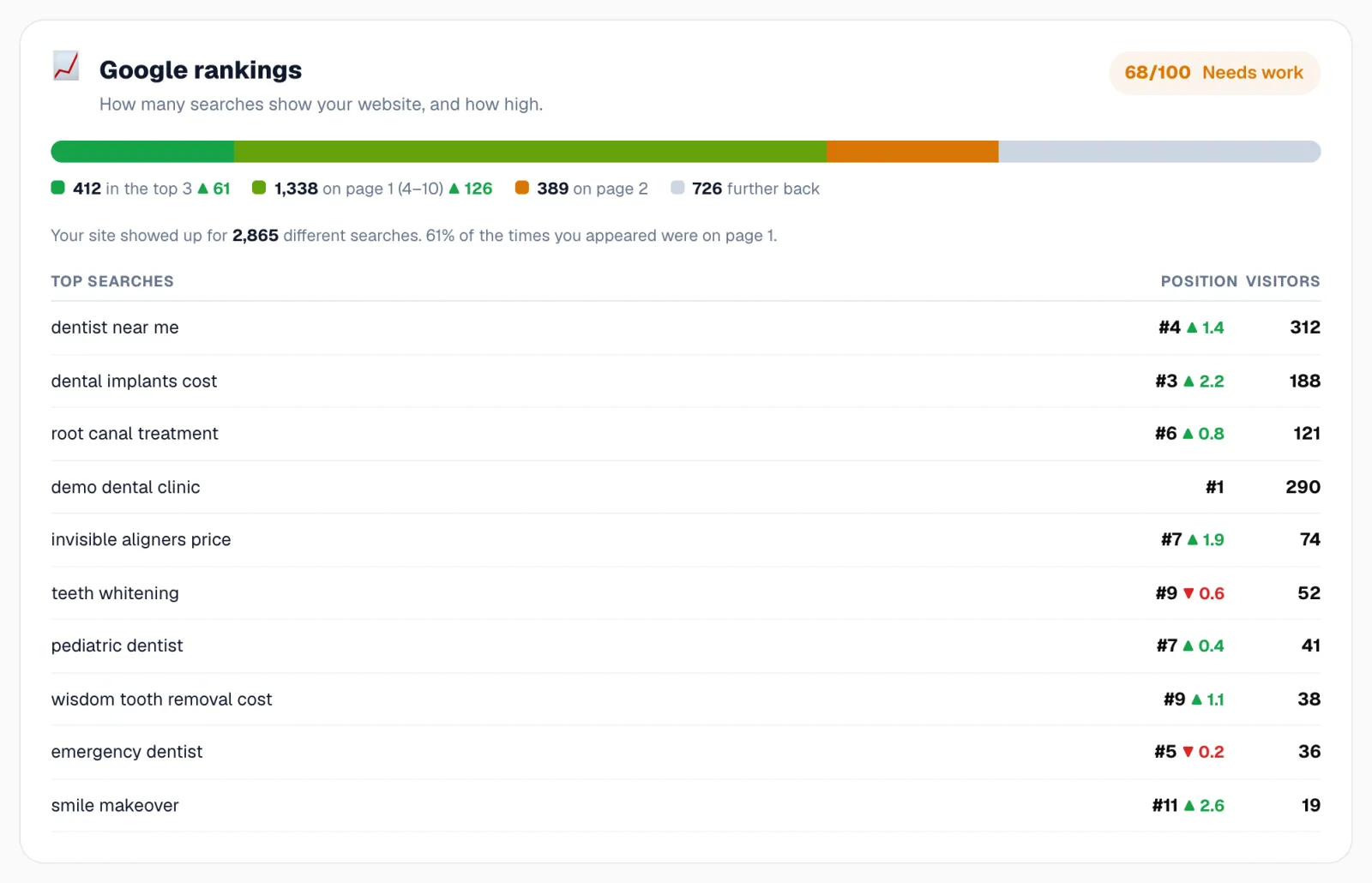Click the dark green top 3 bar segment
The width and height of the screenshot is (1372, 883).
(142, 152)
